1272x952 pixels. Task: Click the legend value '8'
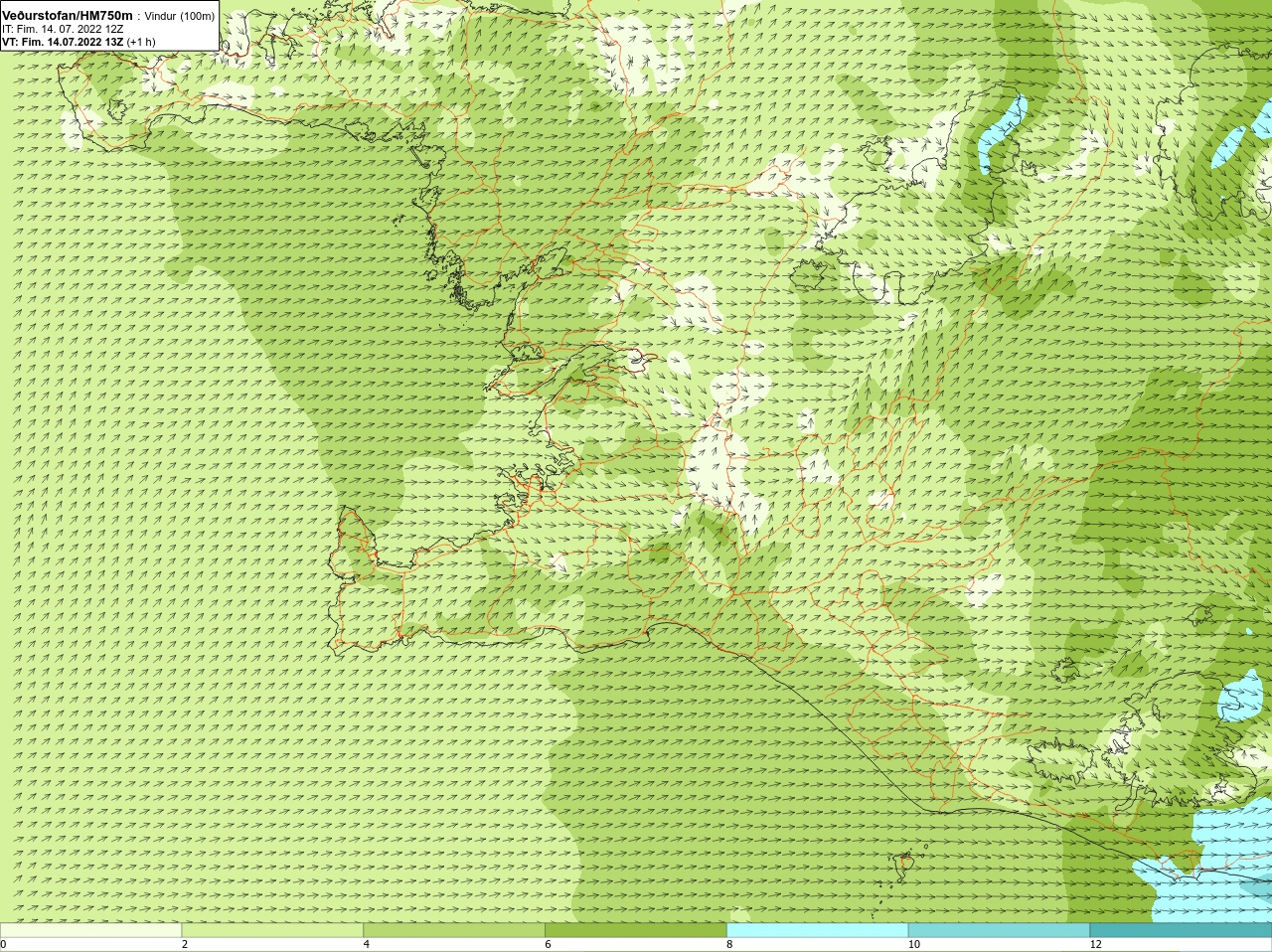[730, 945]
